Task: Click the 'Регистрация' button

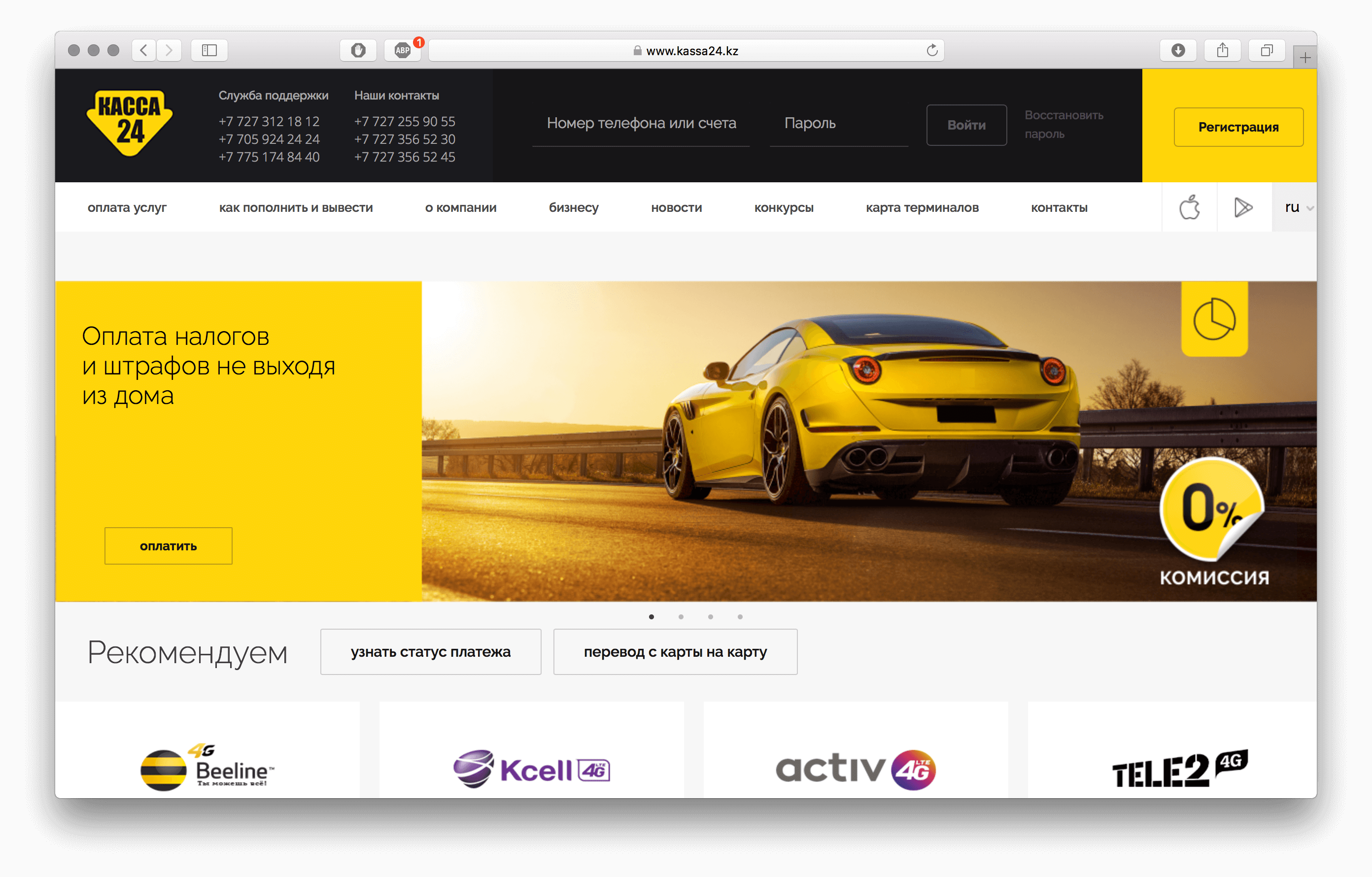Action: pyautogui.click(x=1238, y=127)
